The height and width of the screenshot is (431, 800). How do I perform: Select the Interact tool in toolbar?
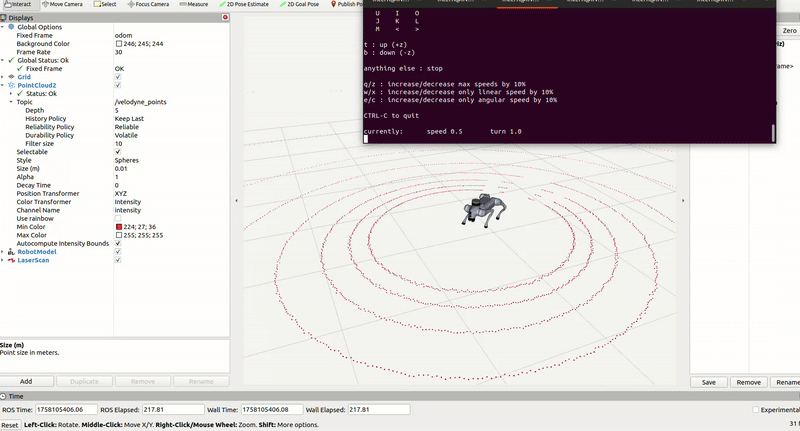click(16, 4)
